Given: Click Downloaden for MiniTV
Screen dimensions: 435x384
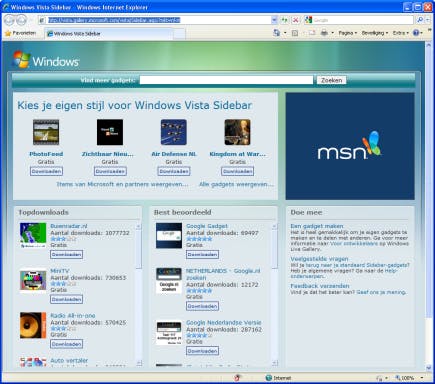Looking at the screenshot, I should (x=67, y=299).
